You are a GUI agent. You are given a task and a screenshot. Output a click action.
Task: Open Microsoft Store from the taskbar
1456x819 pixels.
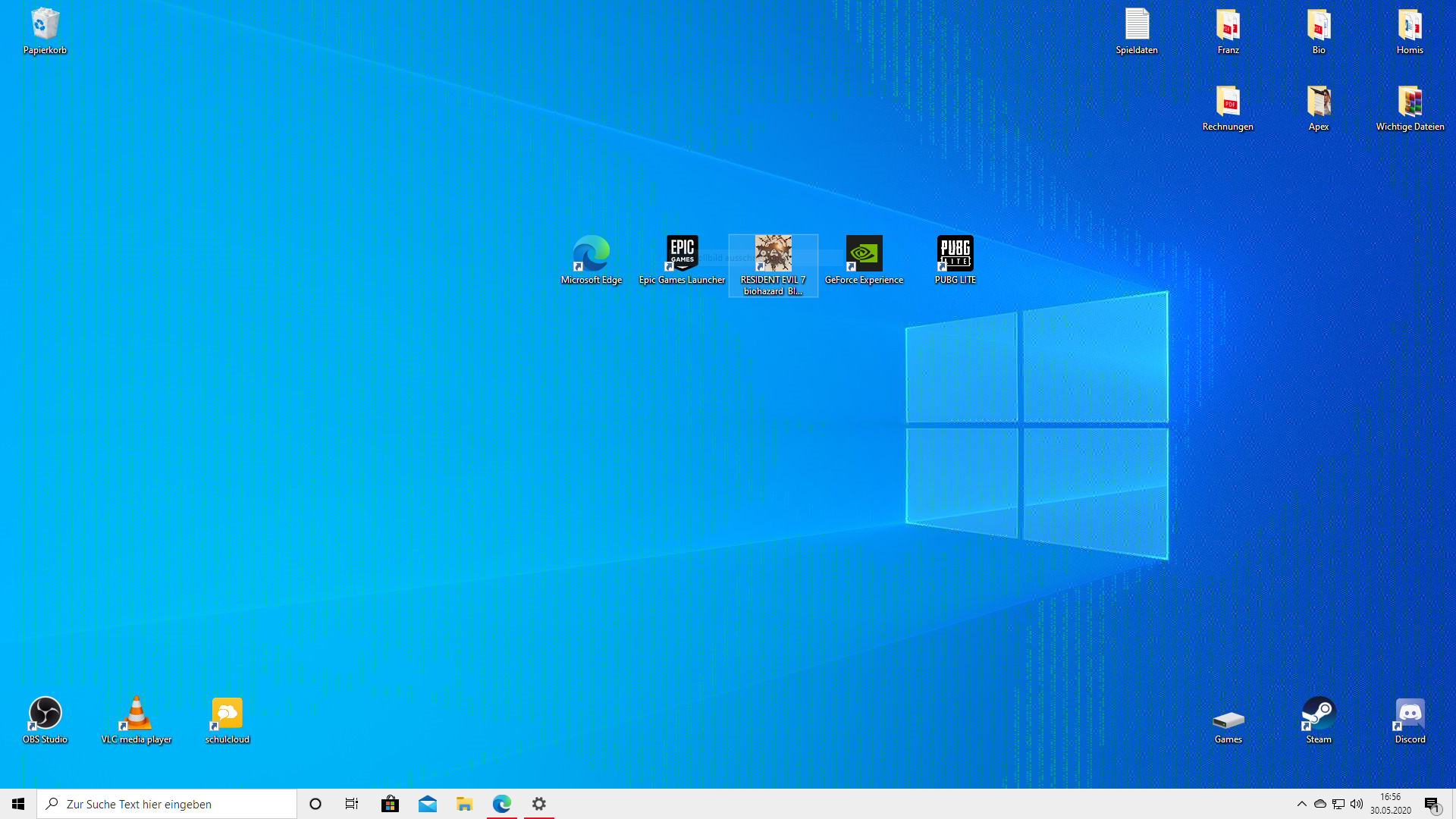coord(390,804)
